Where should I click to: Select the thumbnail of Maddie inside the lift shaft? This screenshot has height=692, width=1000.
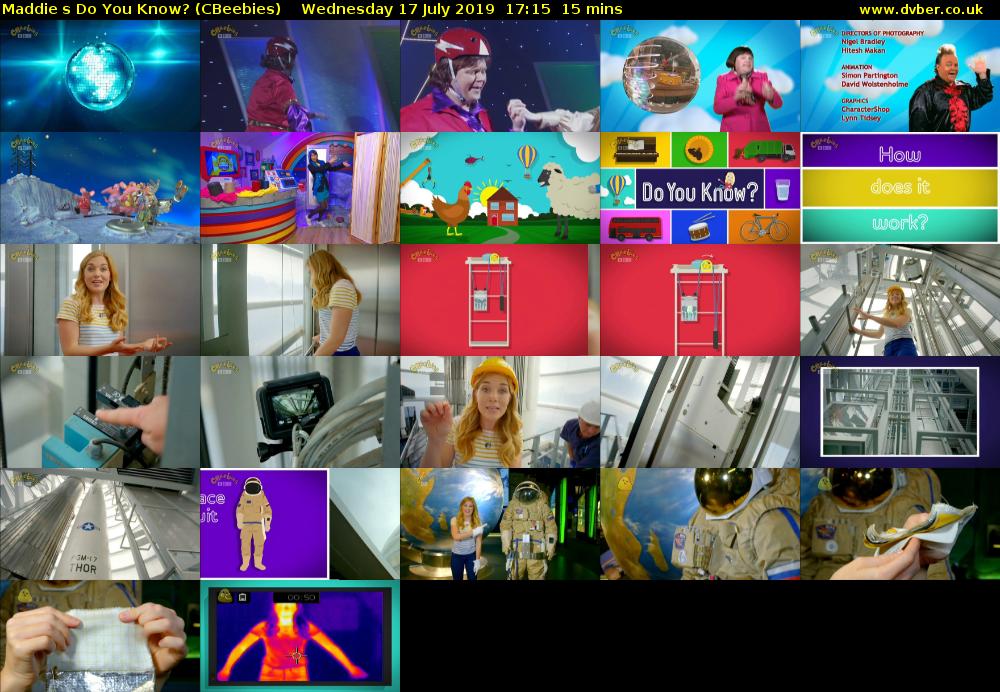tap(900, 300)
